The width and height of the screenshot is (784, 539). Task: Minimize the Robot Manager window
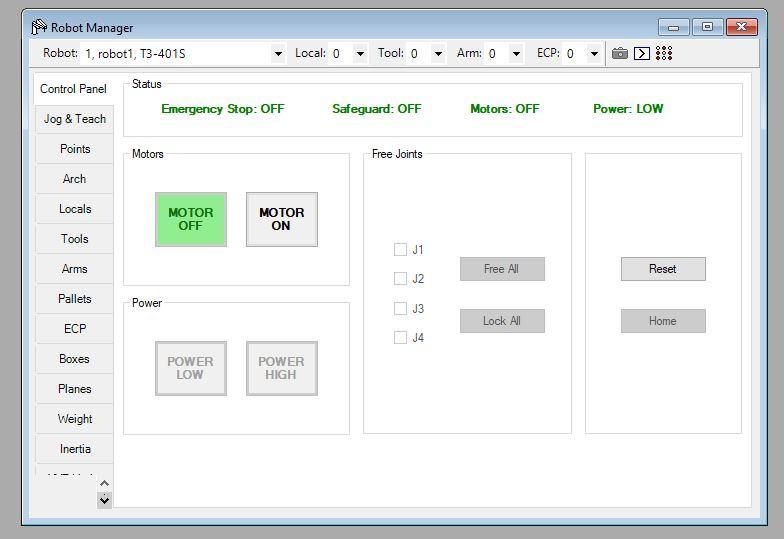[674, 27]
